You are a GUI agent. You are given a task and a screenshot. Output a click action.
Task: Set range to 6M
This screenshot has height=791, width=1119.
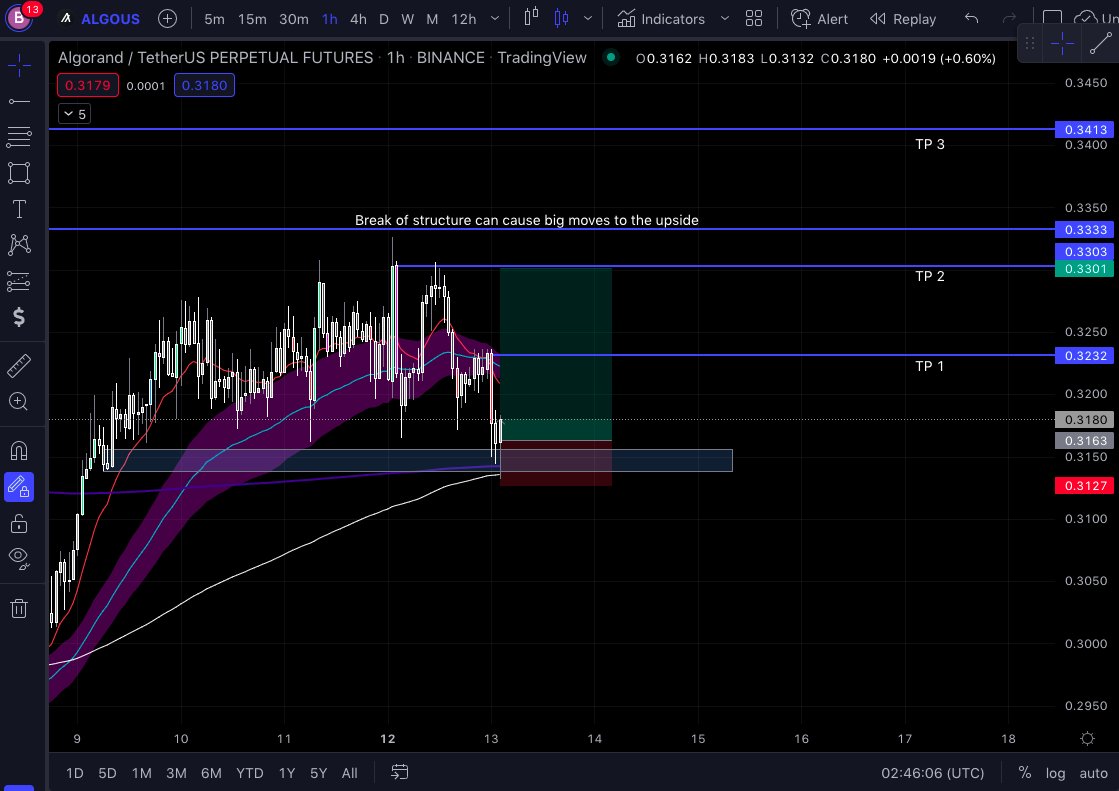[x=211, y=773]
